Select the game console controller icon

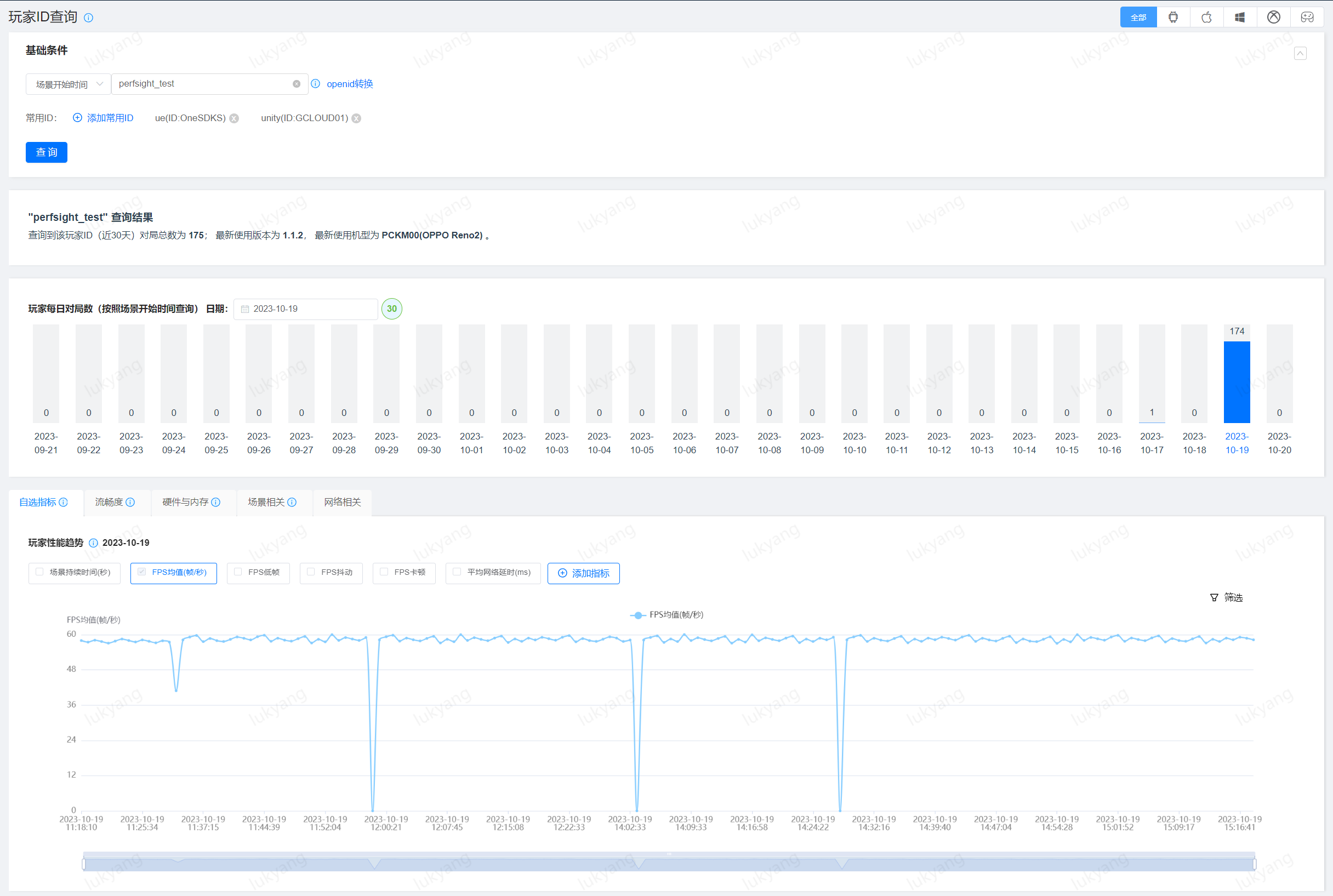click(1307, 17)
